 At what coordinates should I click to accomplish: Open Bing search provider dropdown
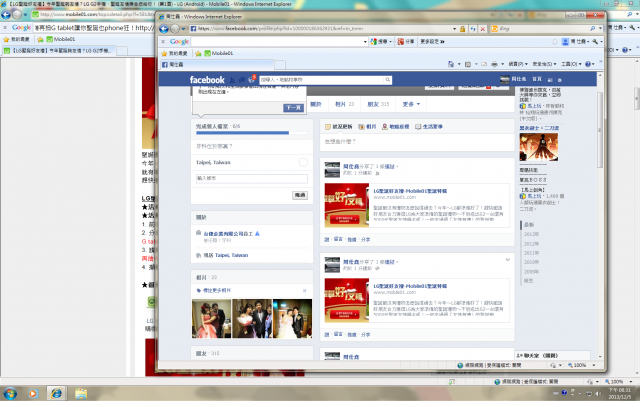pos(600,29)
